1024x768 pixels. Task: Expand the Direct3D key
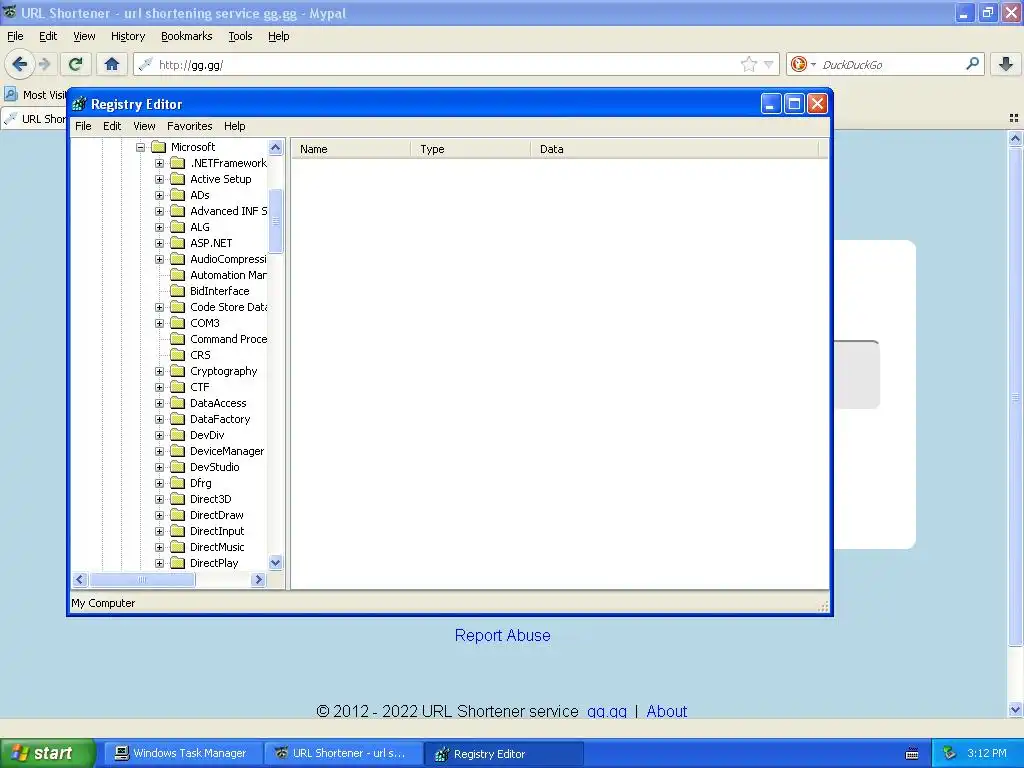click(159, 499)
